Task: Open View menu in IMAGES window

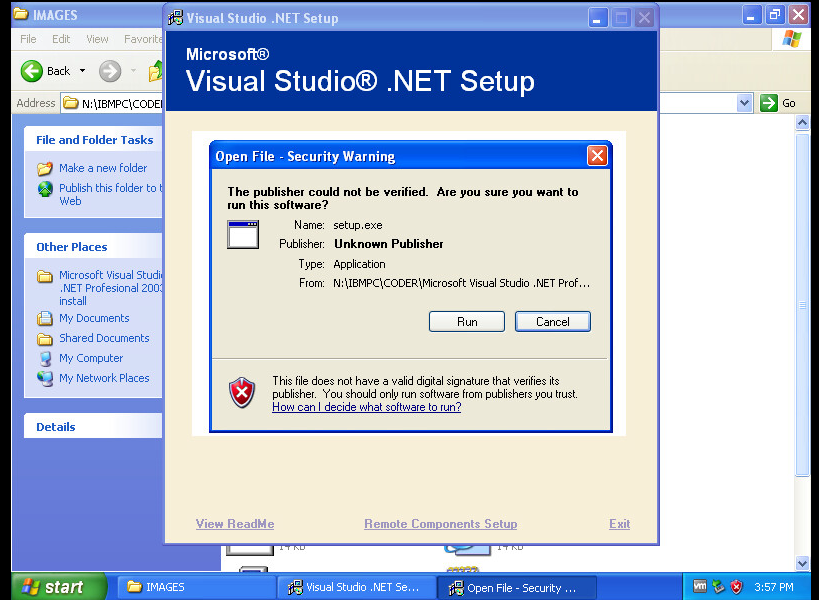Action: pyautogui.click(x=97, y=39)
